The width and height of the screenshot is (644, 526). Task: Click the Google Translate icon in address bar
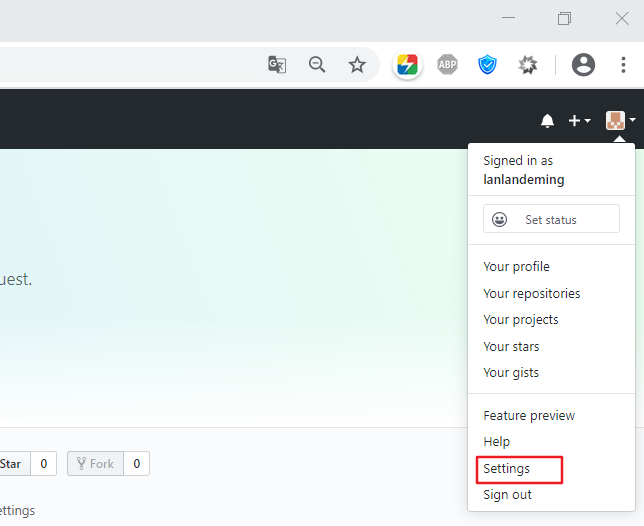(277, 64)
